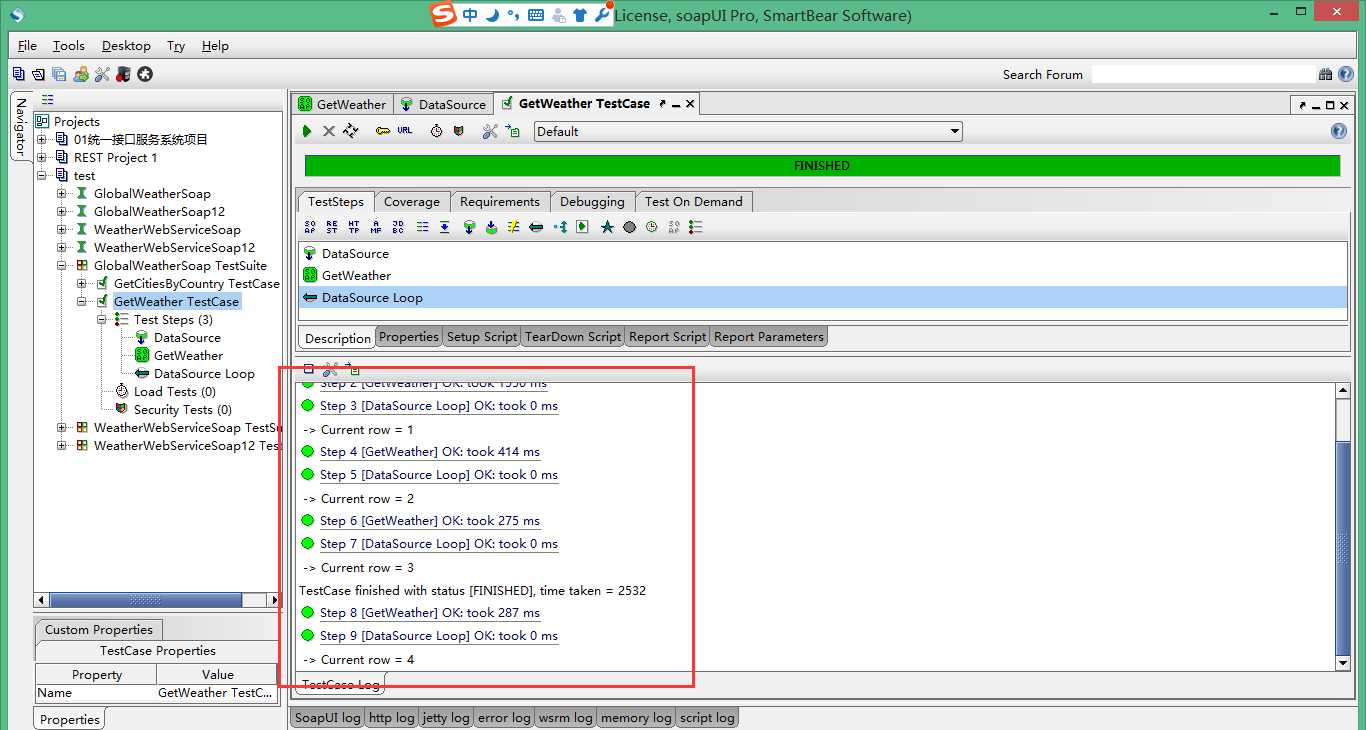Open the Step 4 [GetWeather] log link

pos(430,452)
